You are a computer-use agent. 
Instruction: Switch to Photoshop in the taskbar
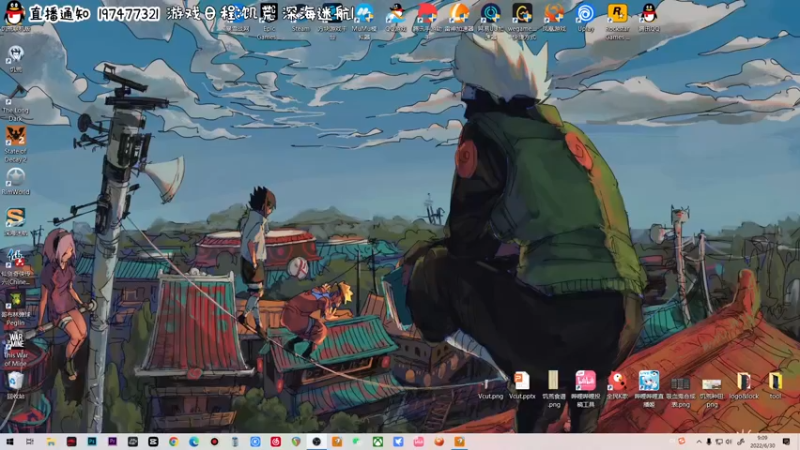[92, 442]
